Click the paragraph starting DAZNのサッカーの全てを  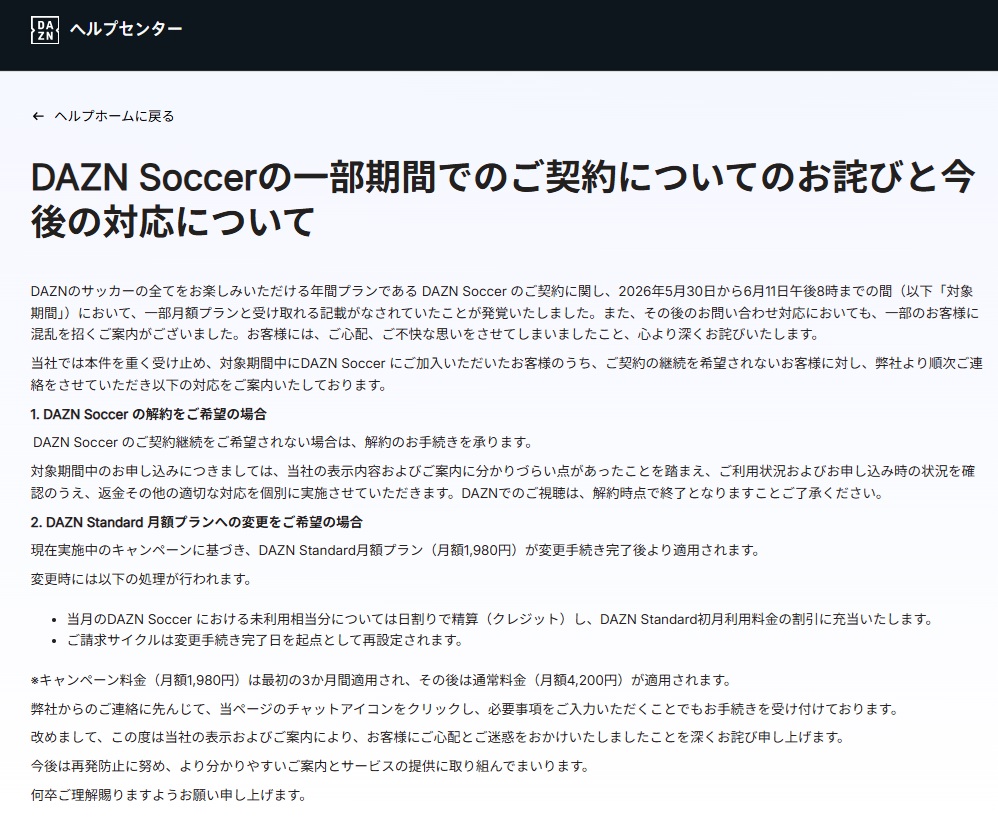click(505, 312)
